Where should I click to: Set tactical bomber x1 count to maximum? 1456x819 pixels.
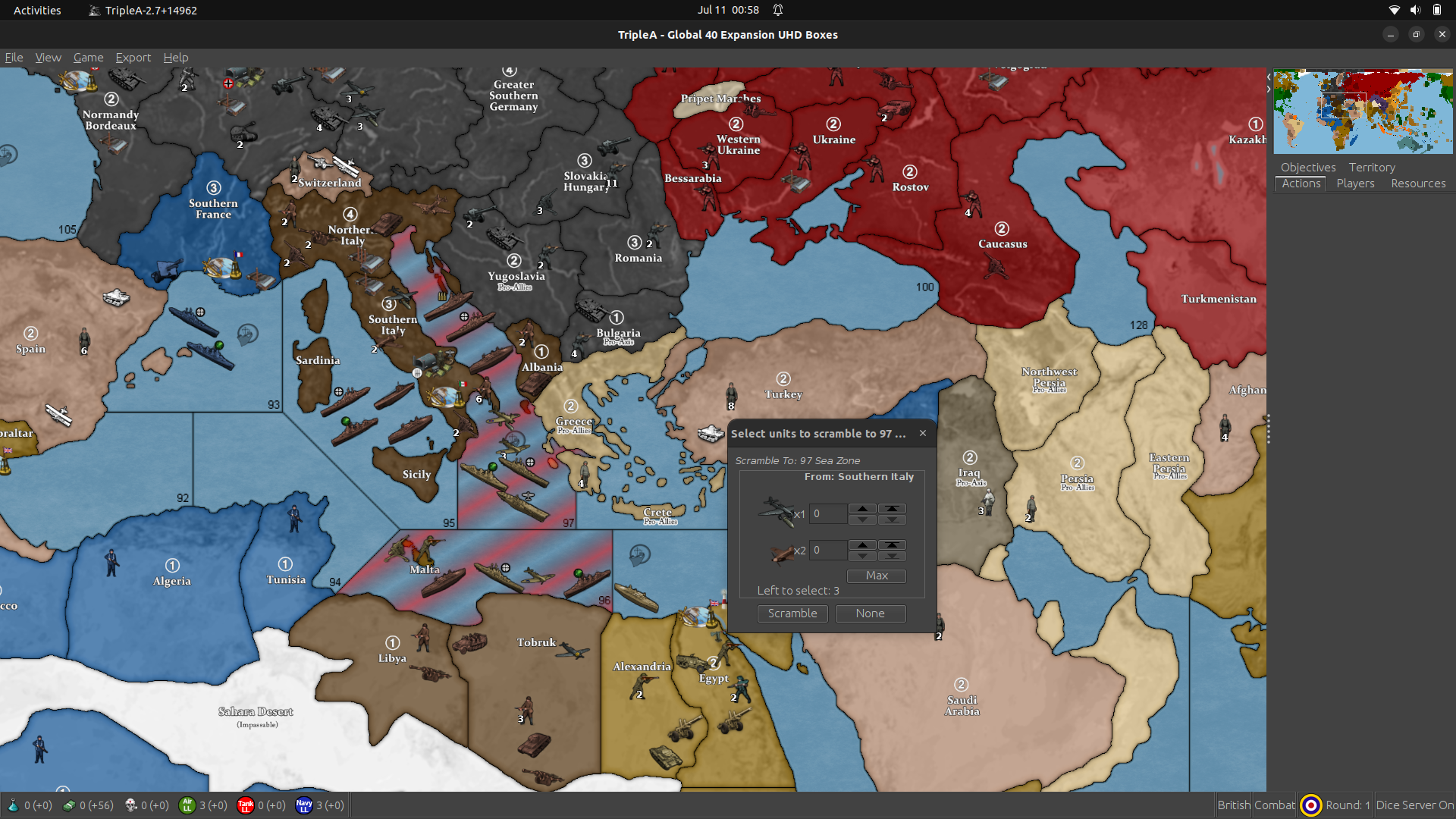click(892, 508)
